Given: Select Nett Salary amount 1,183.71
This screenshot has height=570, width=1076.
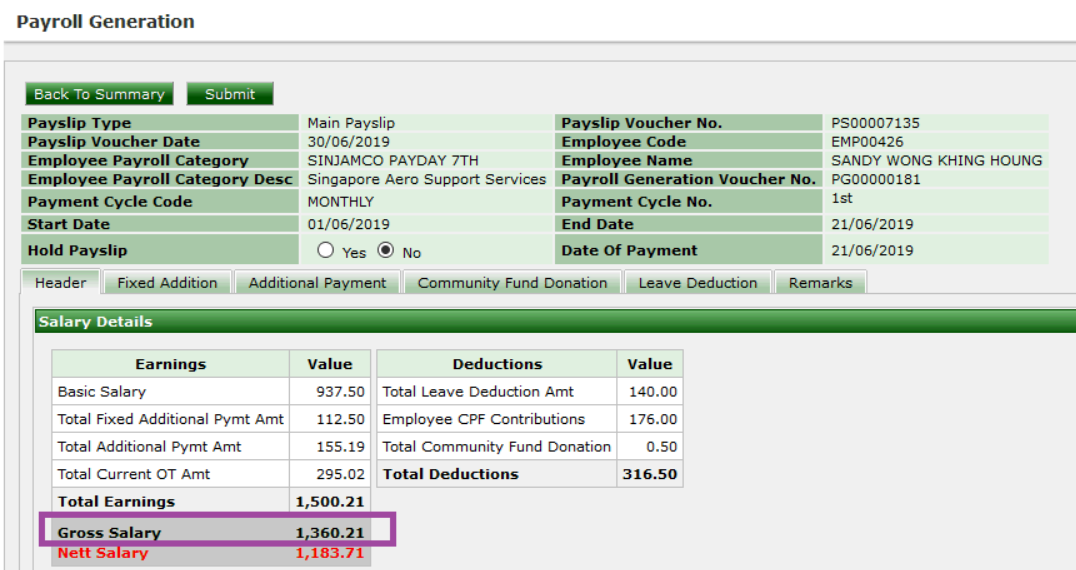Looking at the screenshot, I should coord(329,553).
